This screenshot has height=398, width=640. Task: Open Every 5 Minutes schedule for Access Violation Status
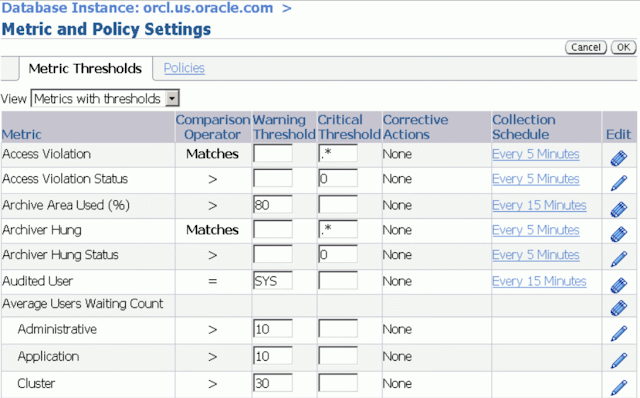pyautogui.click(x=536, y=179)
